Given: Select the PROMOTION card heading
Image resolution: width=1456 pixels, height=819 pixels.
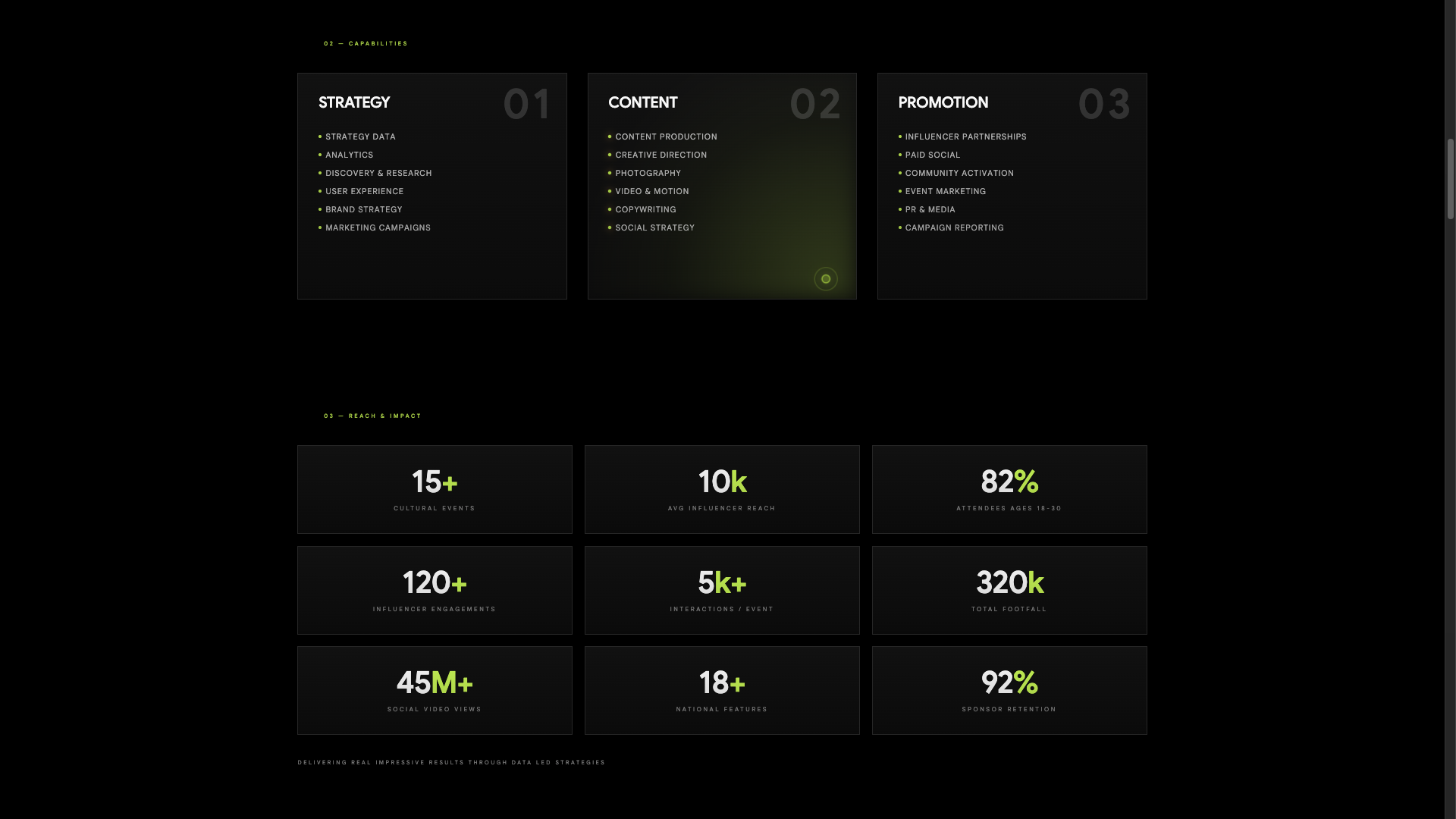Looking at the screenshot, I should pos(943,102).
